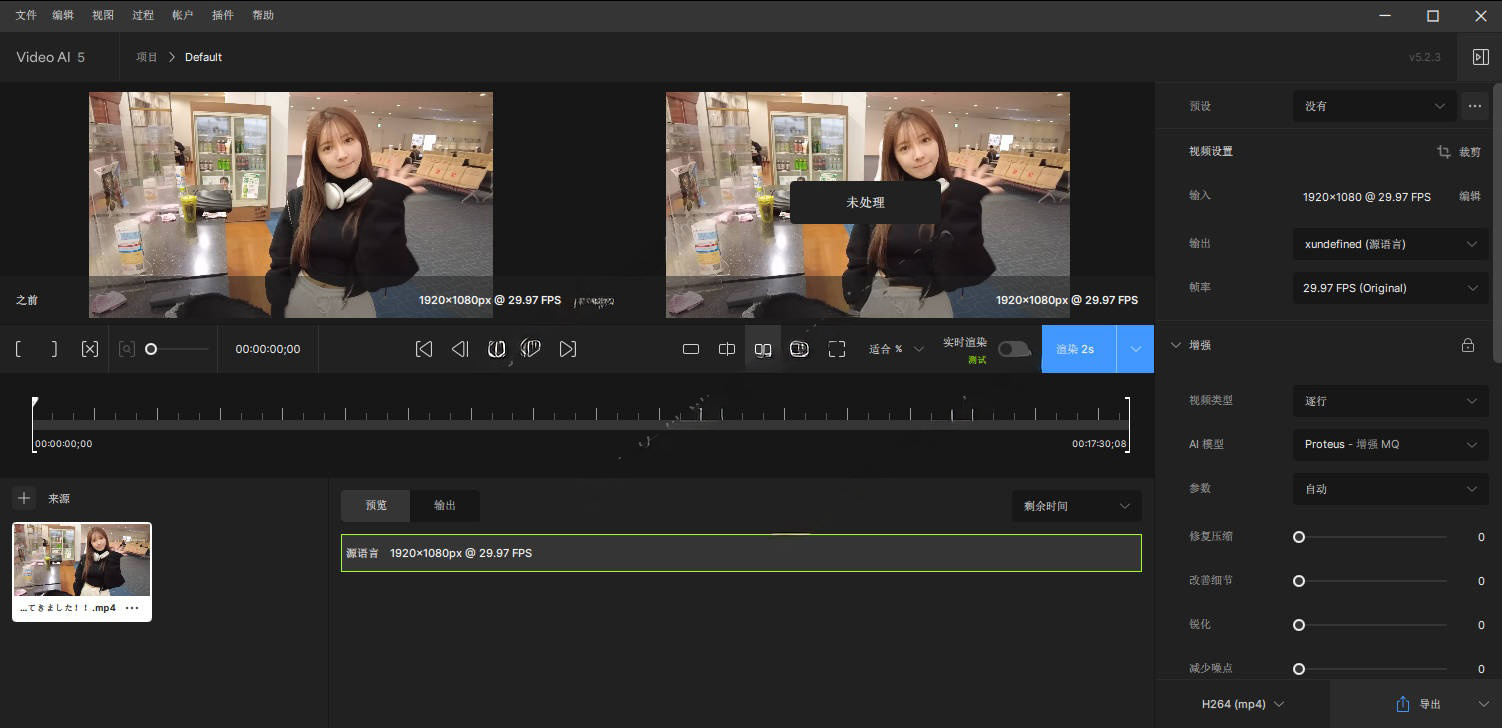
Task: Open the 预设 preset dropdown
Action: pyautogui.click(x=1374, y=106)
